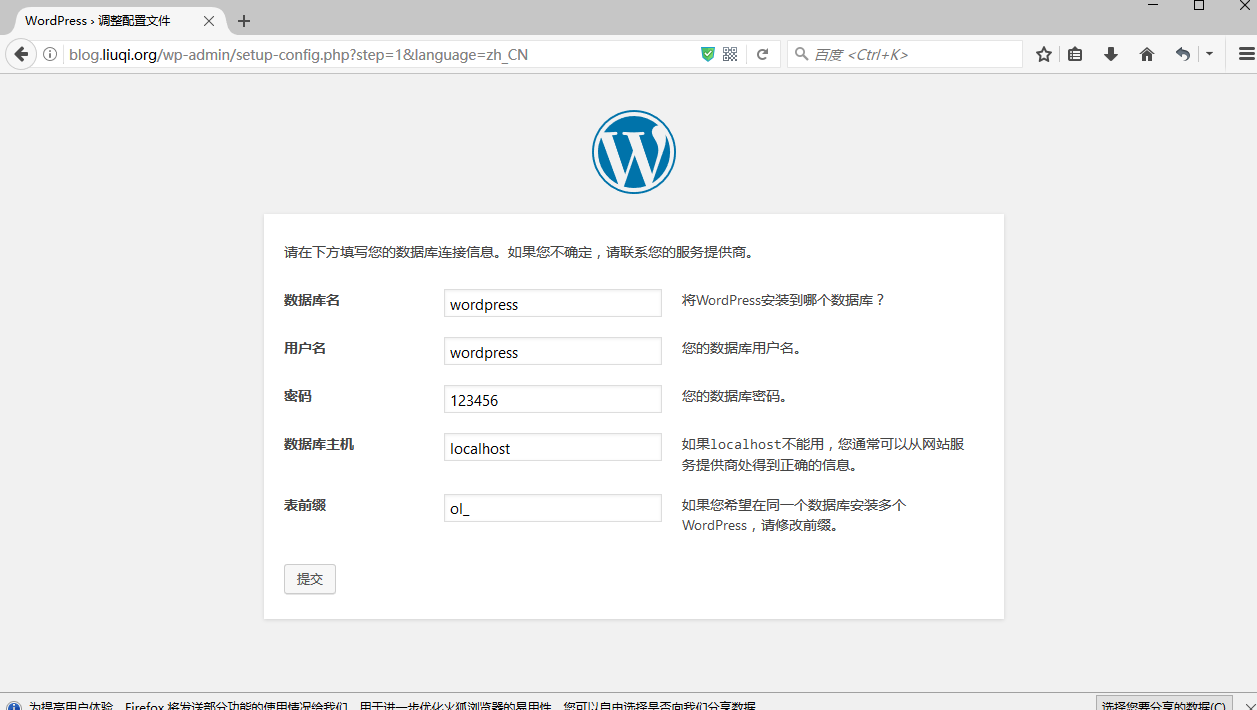Click the 表前缀 input field
This screenshot has height=710, width=1257.
553,508
